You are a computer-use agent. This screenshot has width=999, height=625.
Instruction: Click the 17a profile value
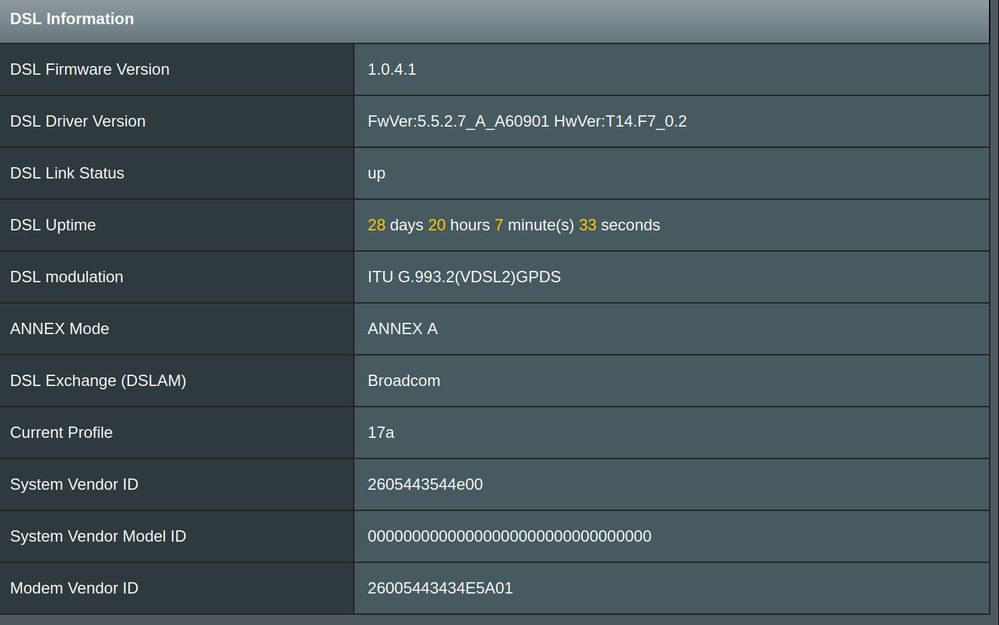[380, 433]
